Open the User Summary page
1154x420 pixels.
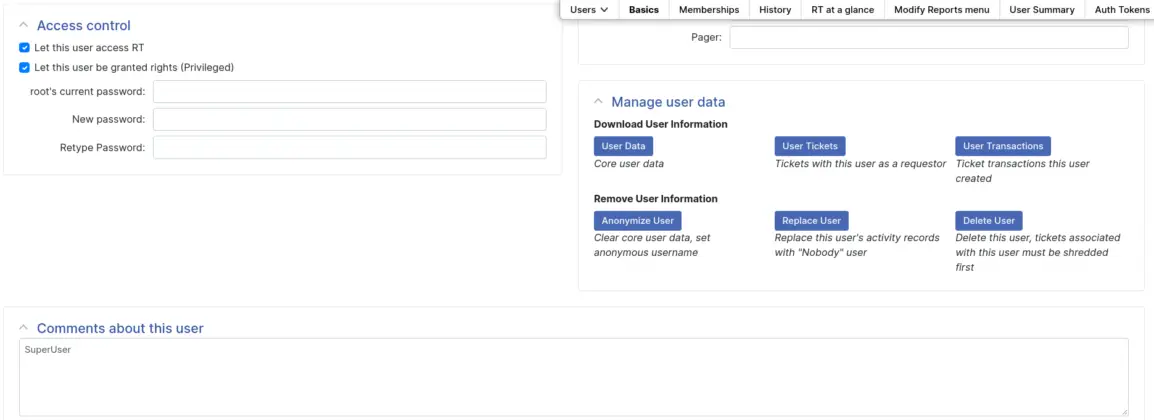tap(1041, 10)
